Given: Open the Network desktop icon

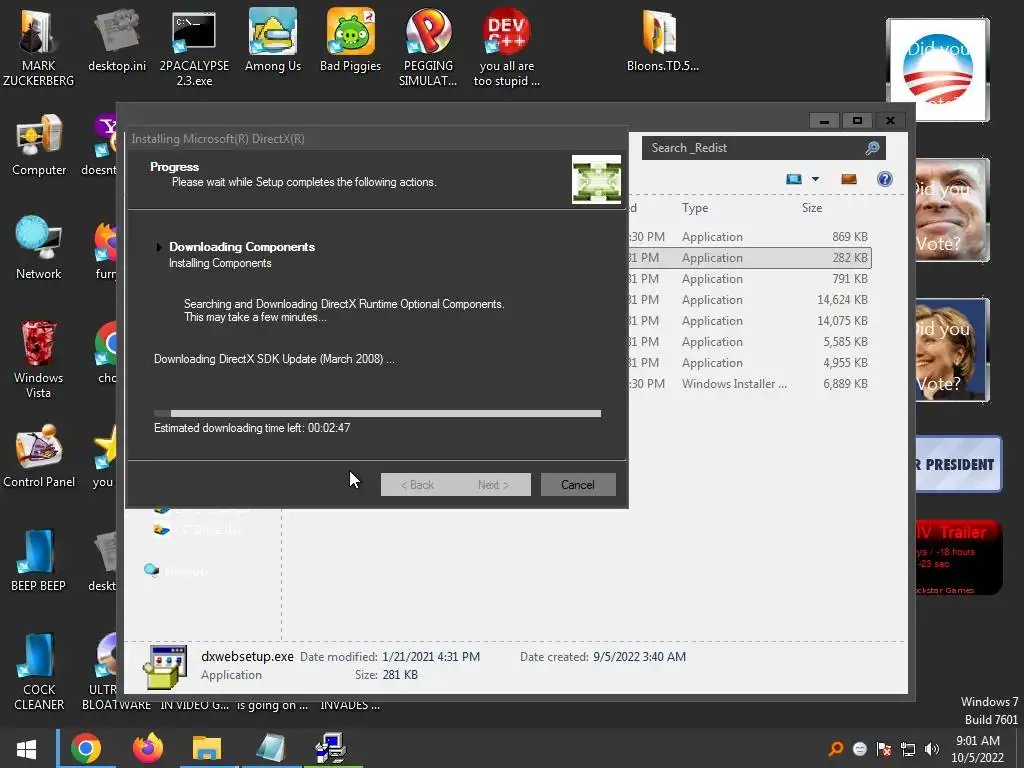Looking at the screenshot, I should tap(39, 248).
